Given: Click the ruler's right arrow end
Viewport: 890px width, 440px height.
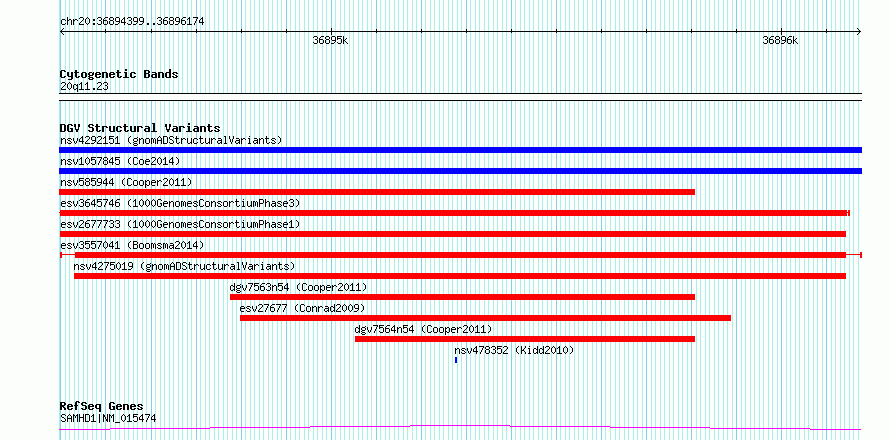Looking at the screenshot, I should pos(859,31).
